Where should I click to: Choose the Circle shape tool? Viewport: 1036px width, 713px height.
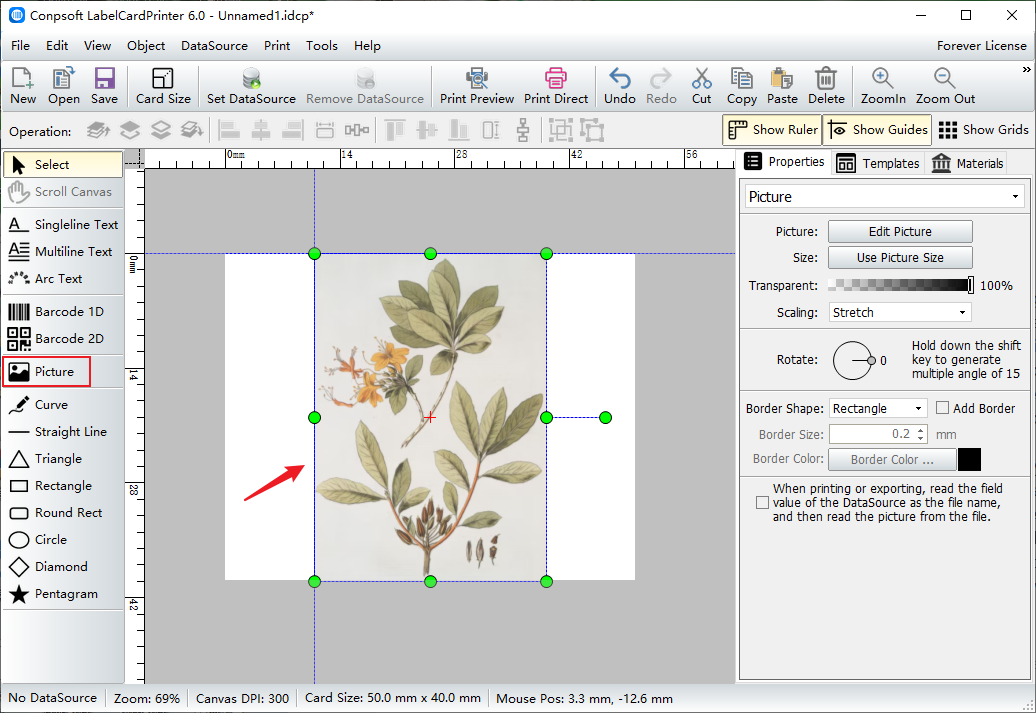point(63,541)
